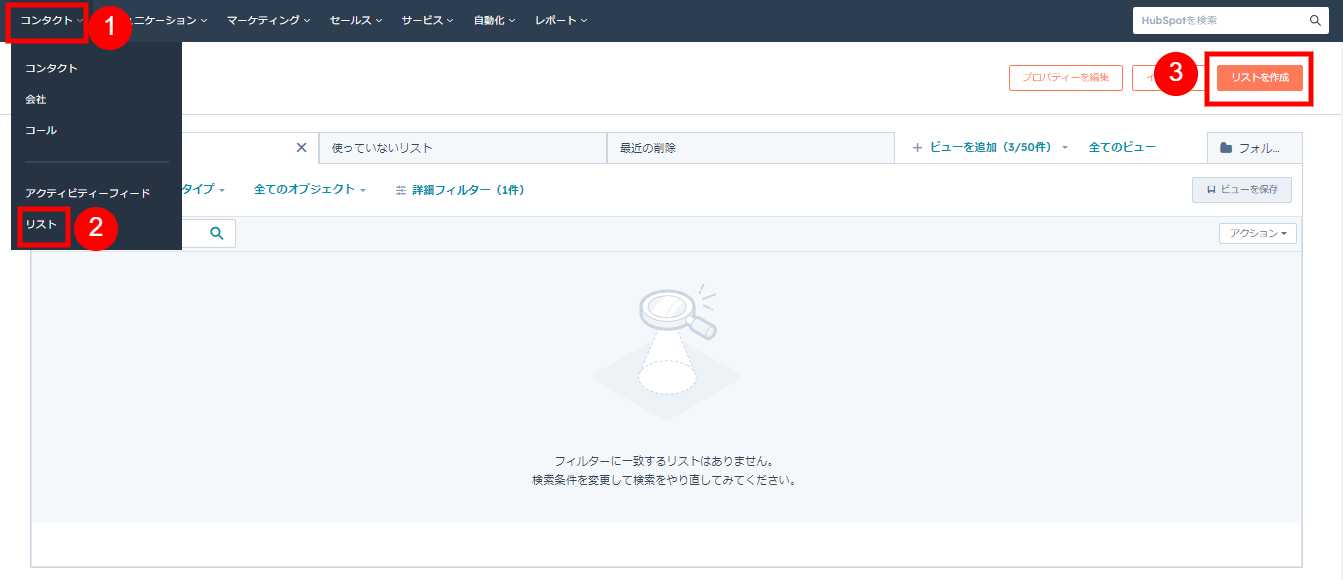Viewport: 1343px width, 580px height.
Task: Open 詳細フィルター（1件）
Action: (460, 189)
